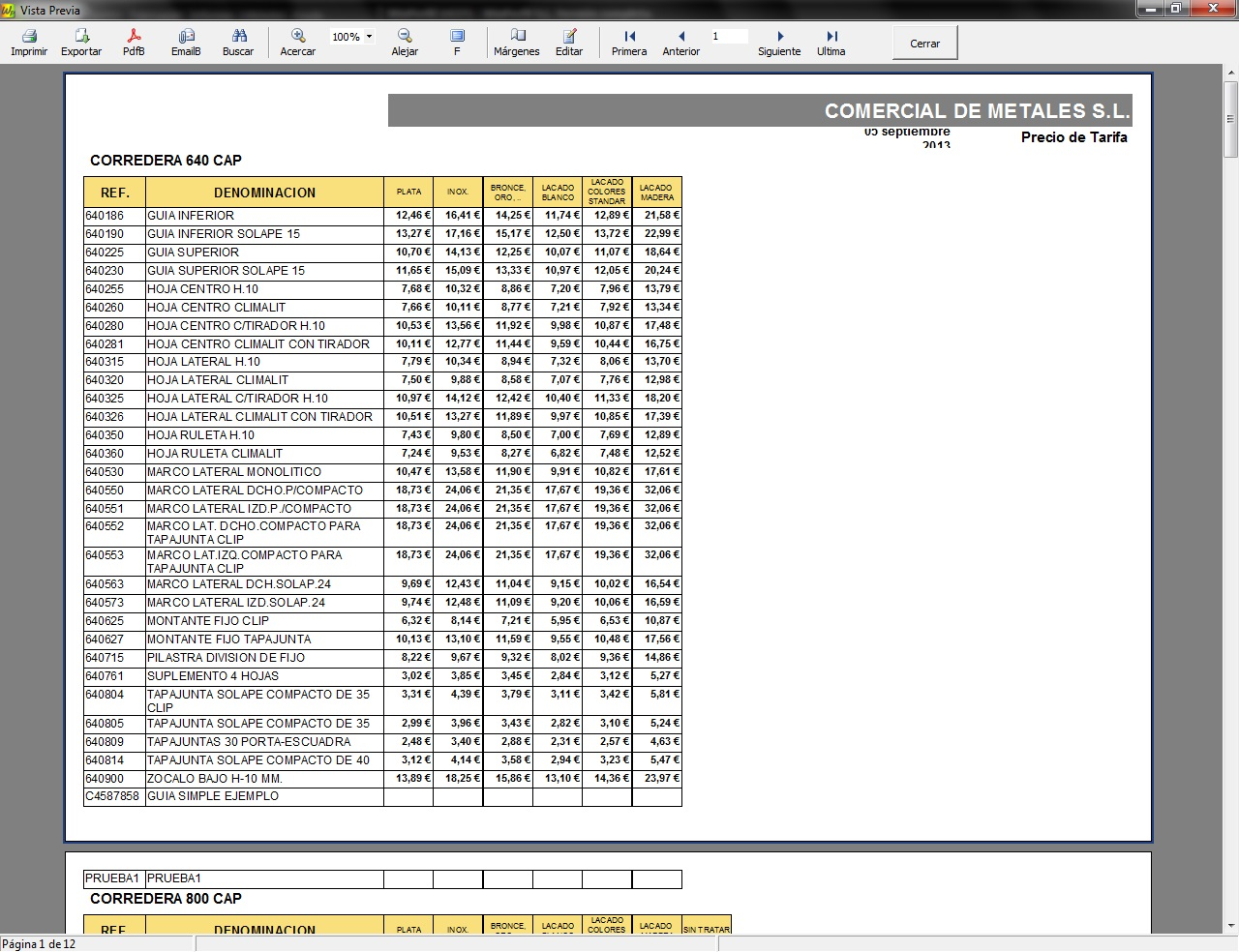Click price 23,97 € in ZOCALO row
The height and width of the screenshot is (952, 1239).
coord(662,779)
